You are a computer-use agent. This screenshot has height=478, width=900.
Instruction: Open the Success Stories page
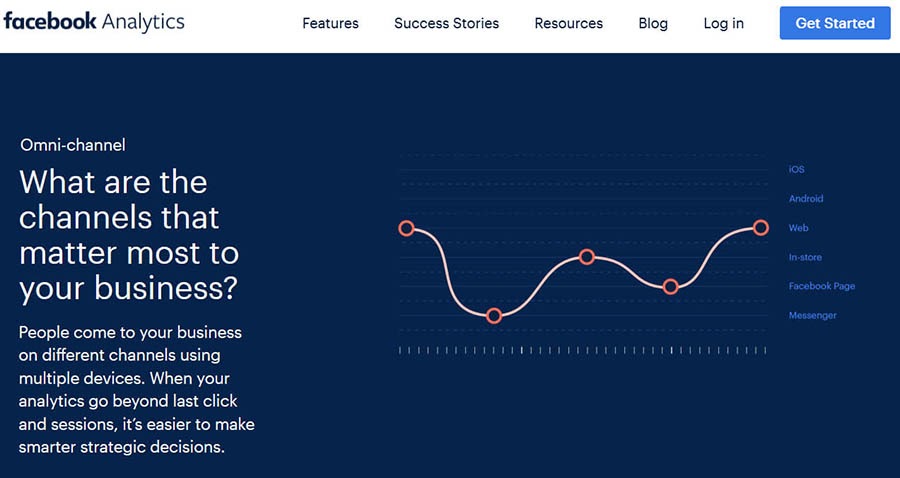coord(446,24)
